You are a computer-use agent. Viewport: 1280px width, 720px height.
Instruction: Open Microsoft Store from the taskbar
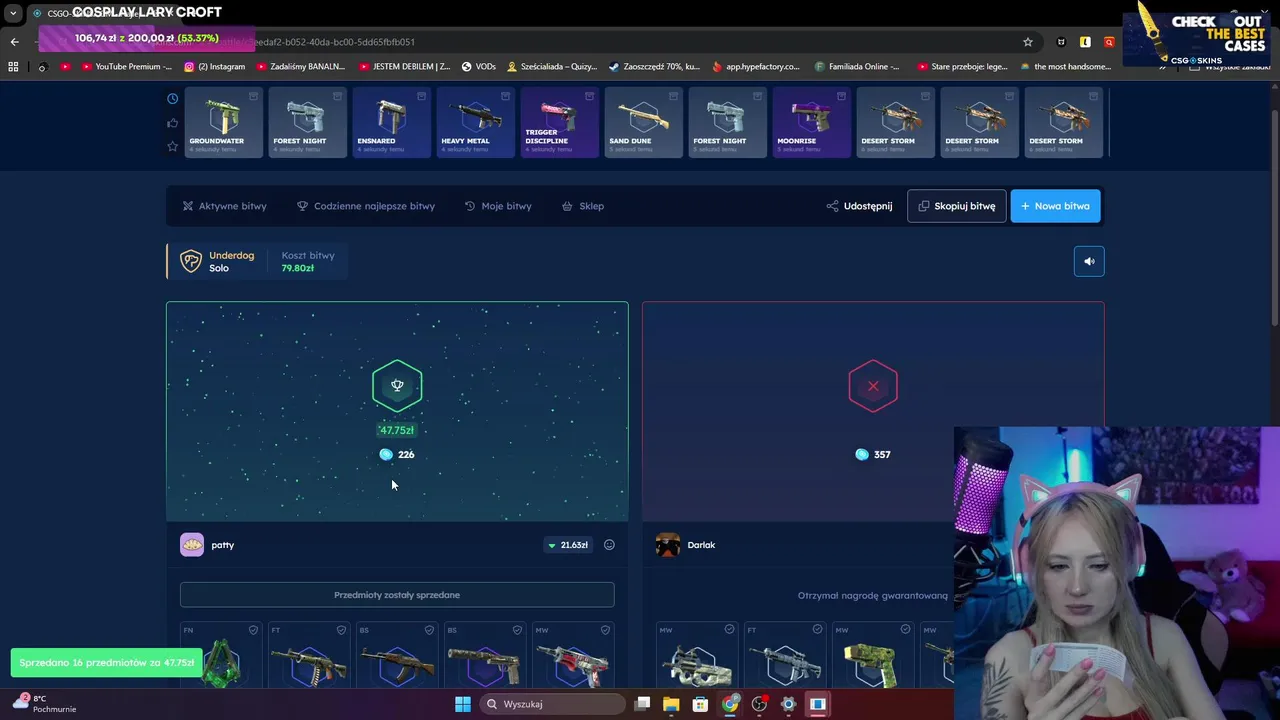[700, 704]
